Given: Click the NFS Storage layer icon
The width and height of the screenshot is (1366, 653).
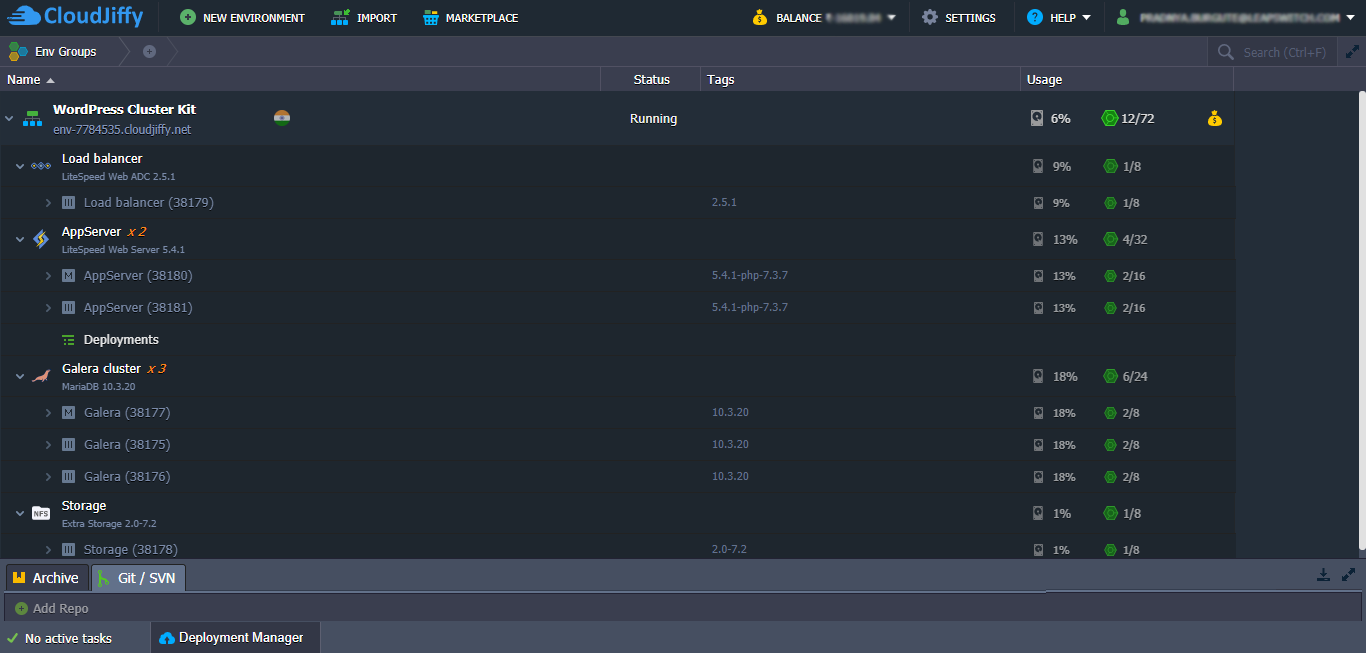Looking at the screenshot, I should 41,513.
